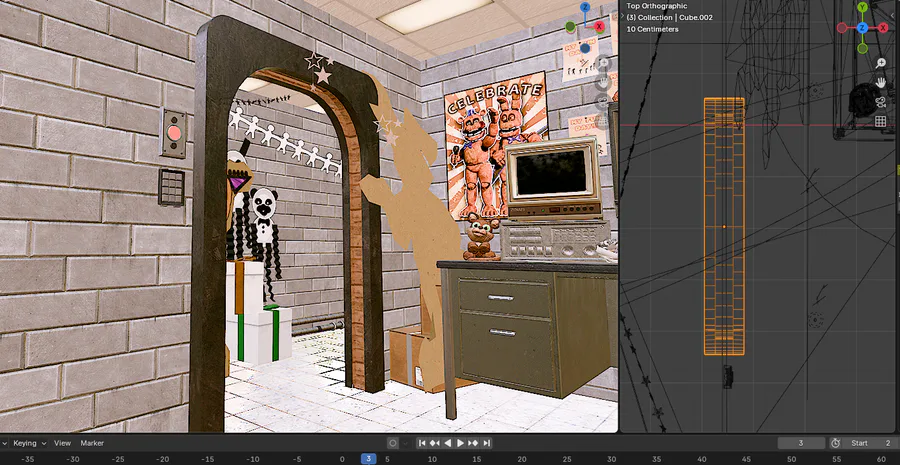This screenshot has height=465, width=900.
Task: Click the Z axis gizmo in the rendered viewport
Action: click(x=585, y=7)
